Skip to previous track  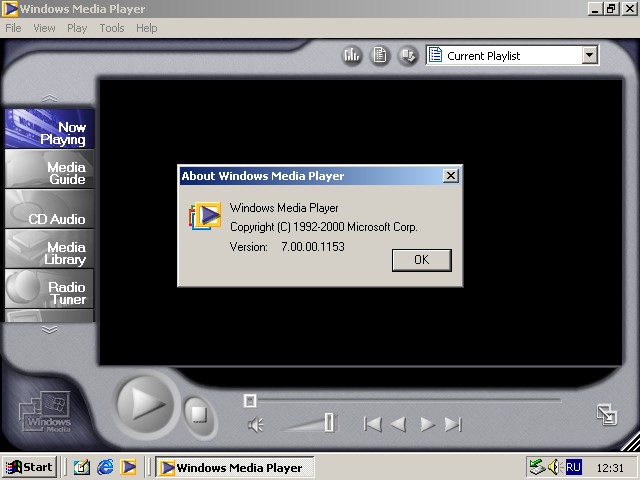[x=373, y=424]
